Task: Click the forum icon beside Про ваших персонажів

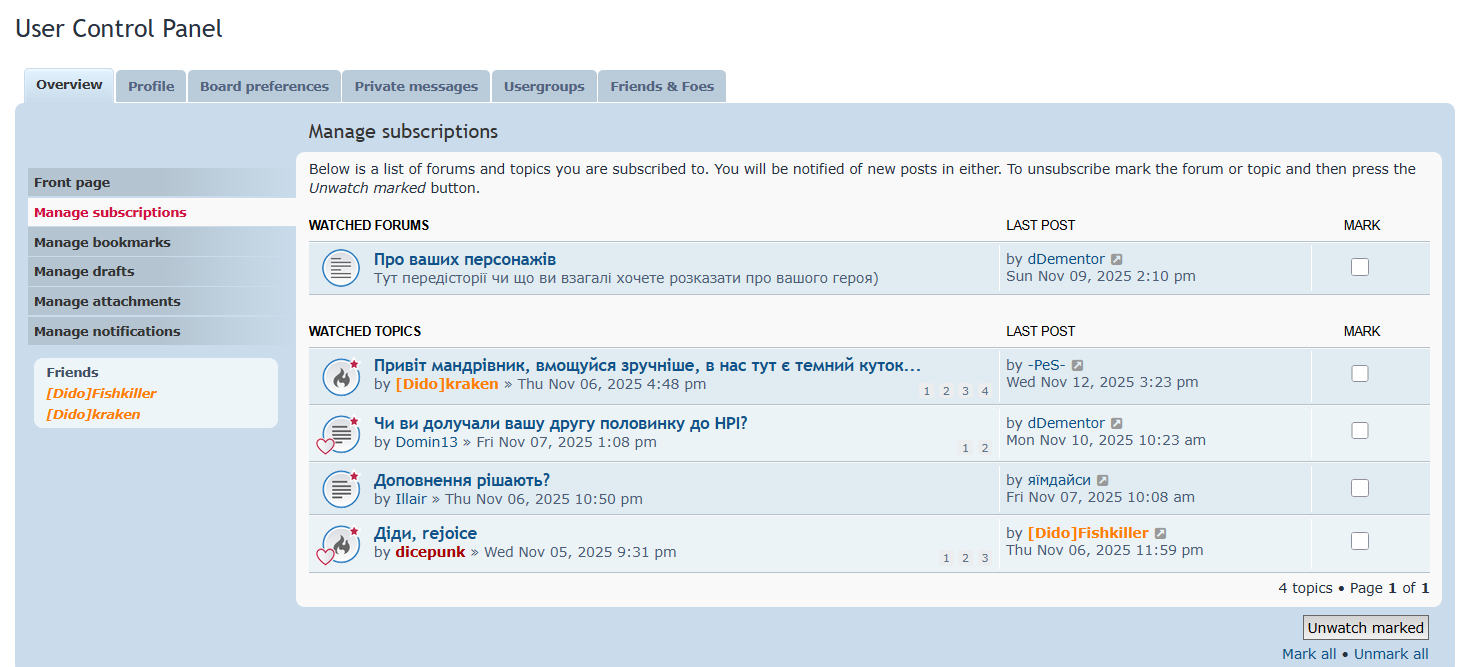Action: pyautogui.click(x=341, y=268)
